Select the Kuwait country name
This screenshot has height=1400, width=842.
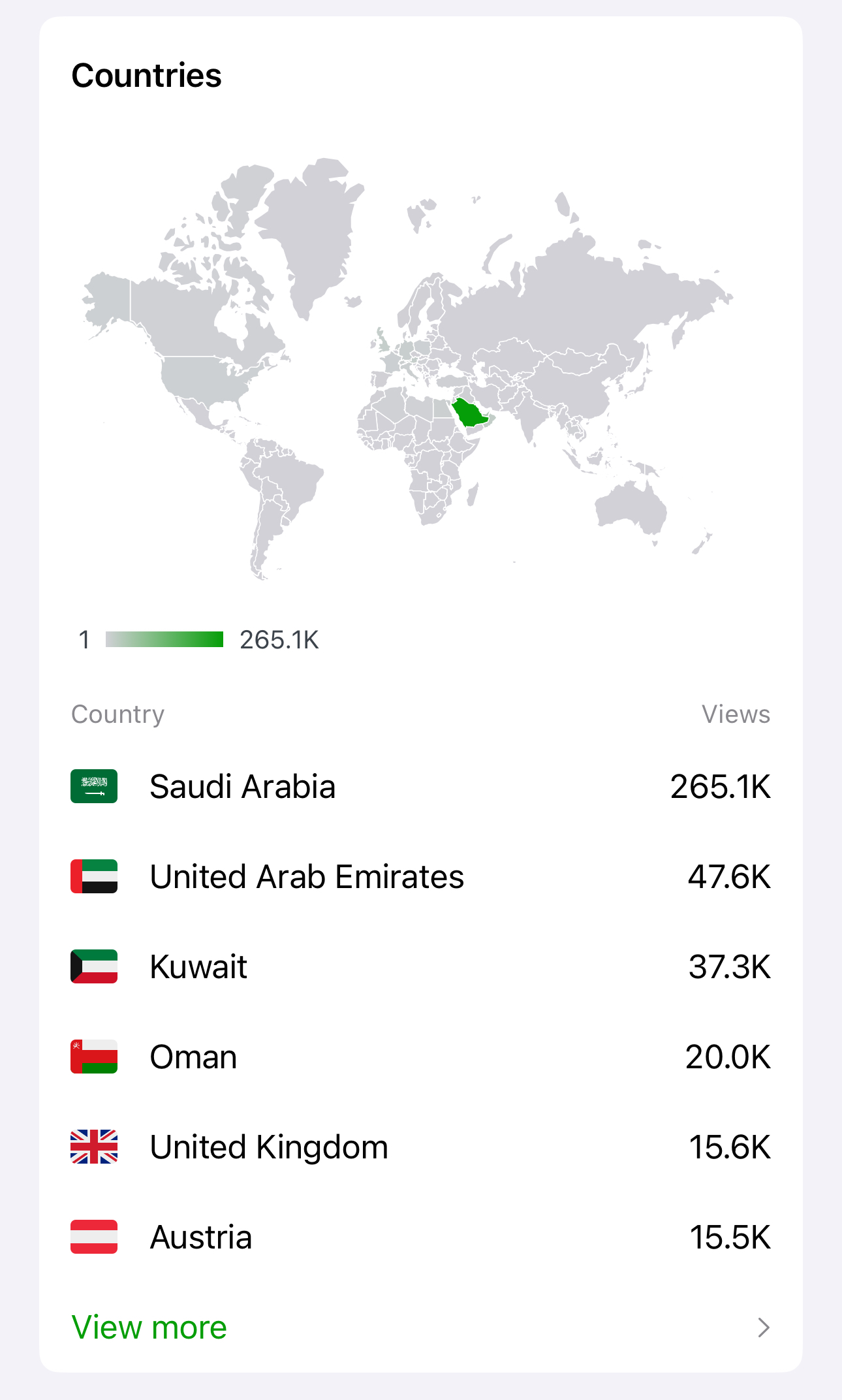point(198,966)
